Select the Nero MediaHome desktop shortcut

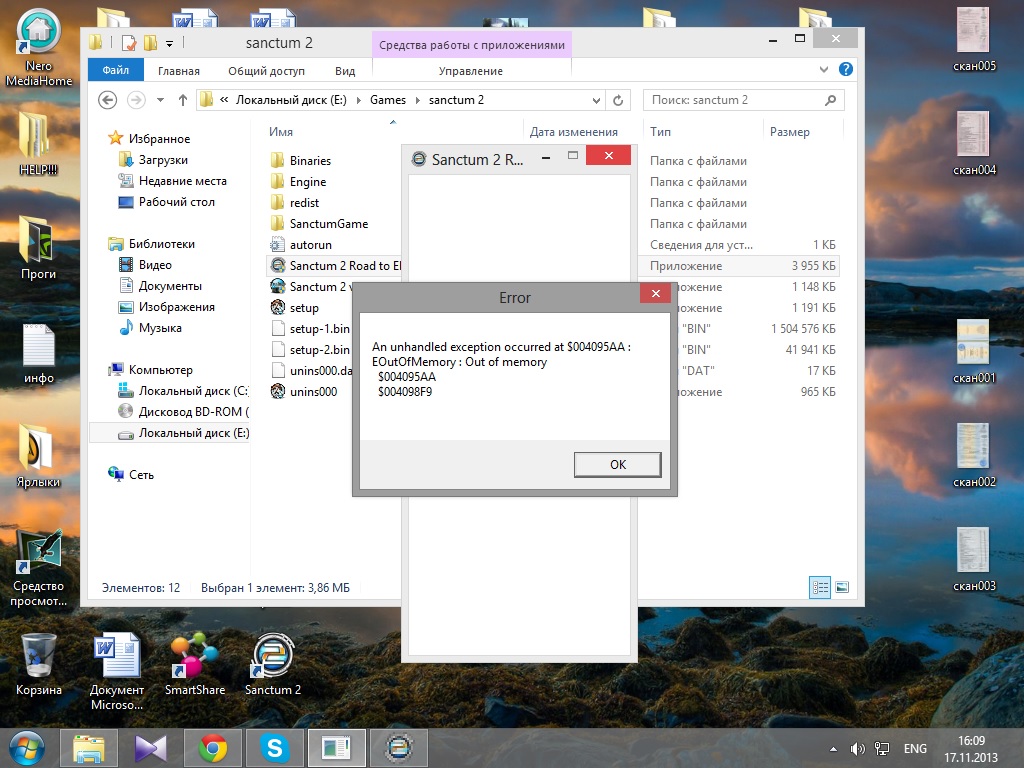pyautogui.click(x=39, y=48)
